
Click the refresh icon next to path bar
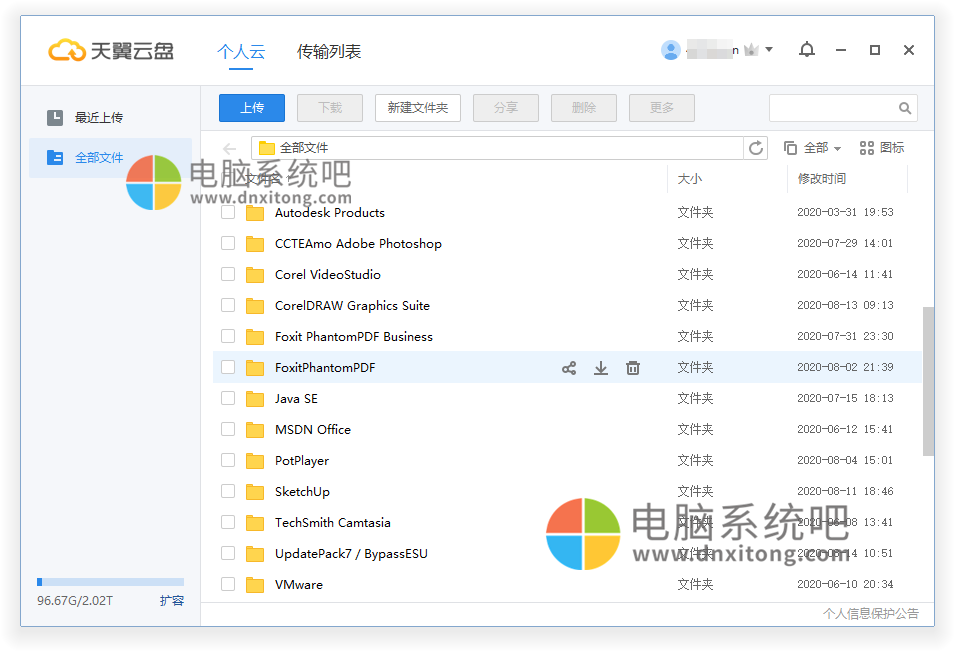click(x=757, y=147)
